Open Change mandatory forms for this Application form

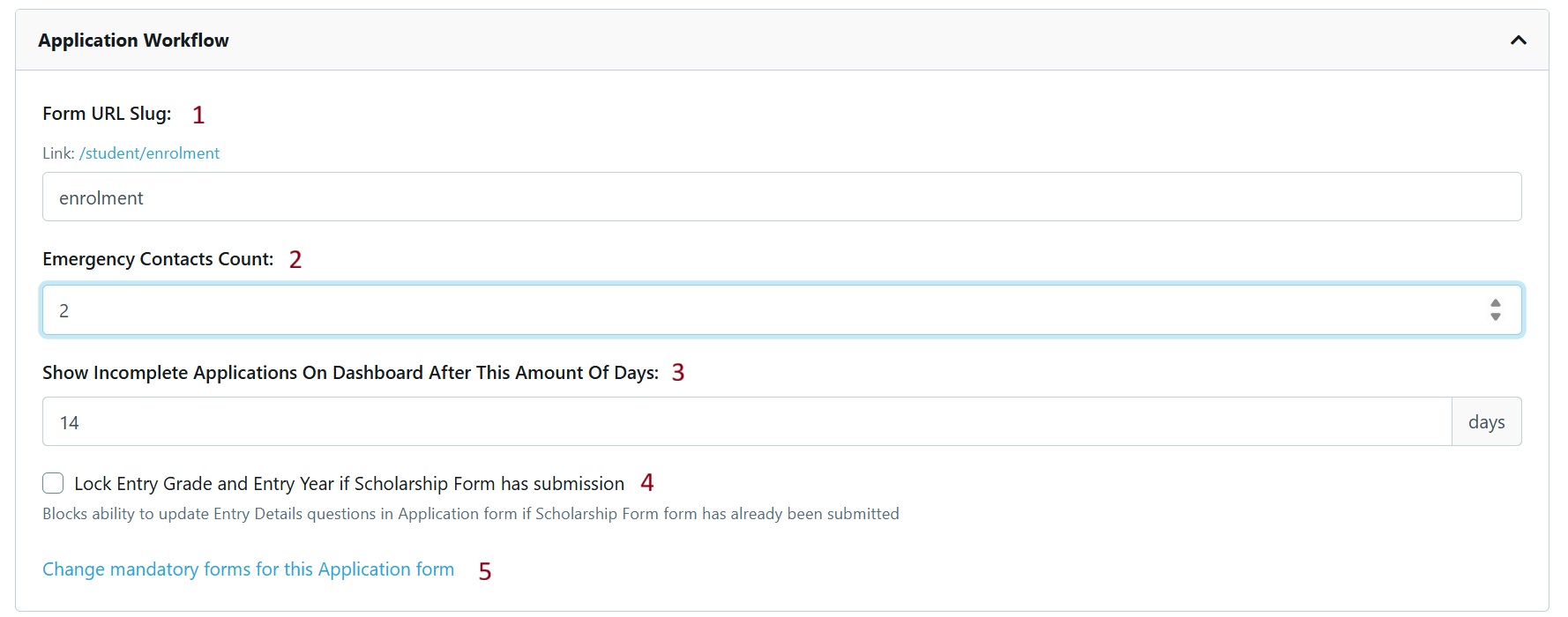tap(248, 569)
